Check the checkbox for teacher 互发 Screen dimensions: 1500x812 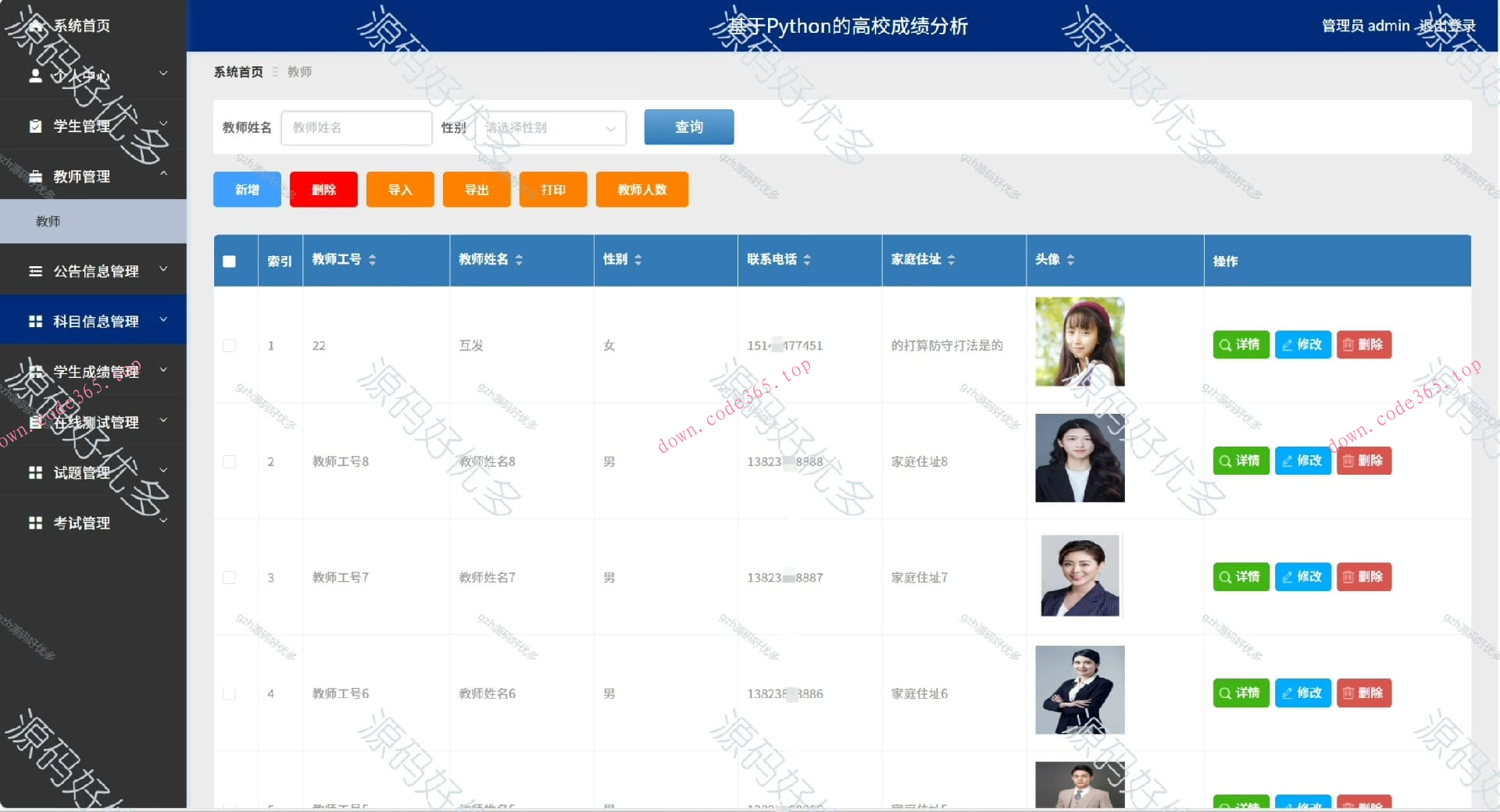[229, 346]
